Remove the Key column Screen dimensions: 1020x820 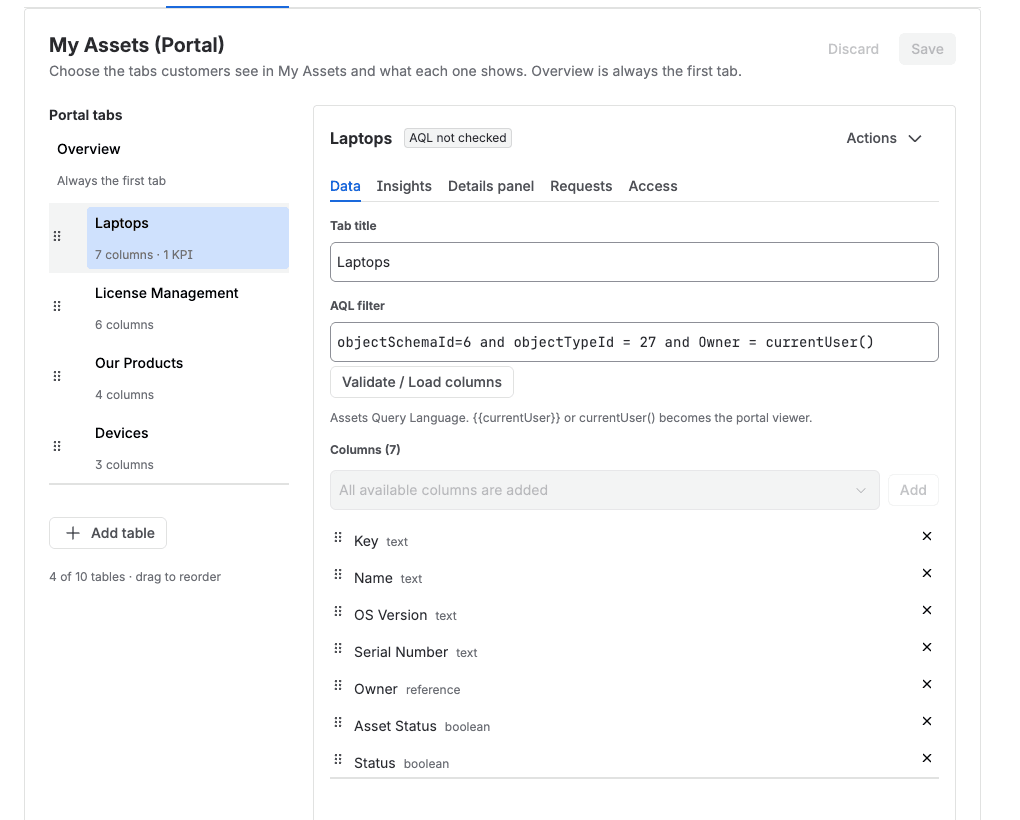point(927,536)
